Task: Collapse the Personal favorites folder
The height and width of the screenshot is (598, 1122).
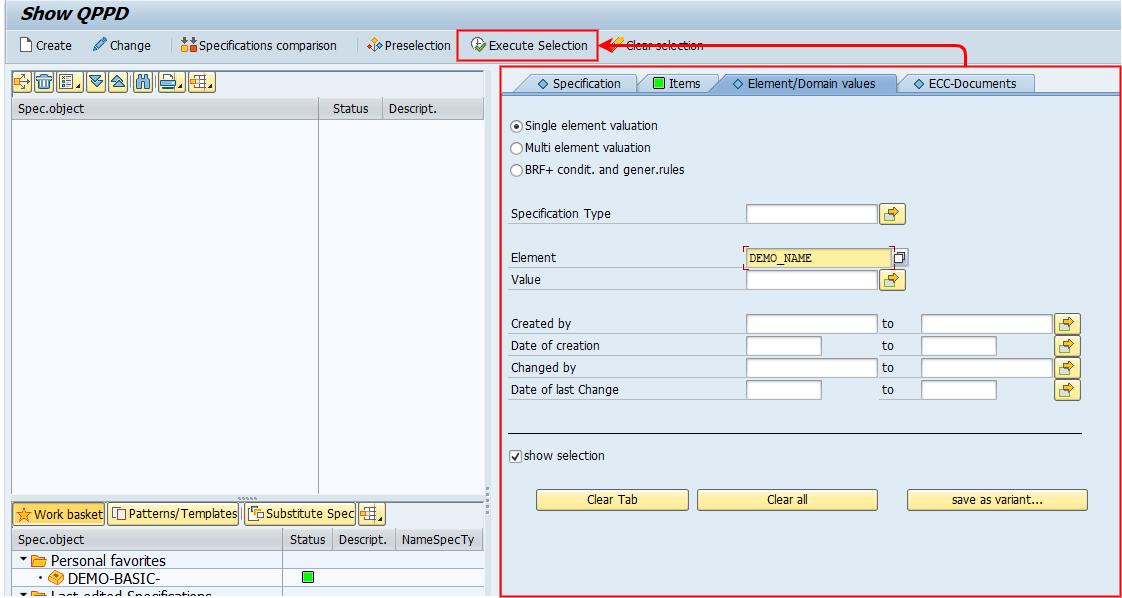Action: 24,560
